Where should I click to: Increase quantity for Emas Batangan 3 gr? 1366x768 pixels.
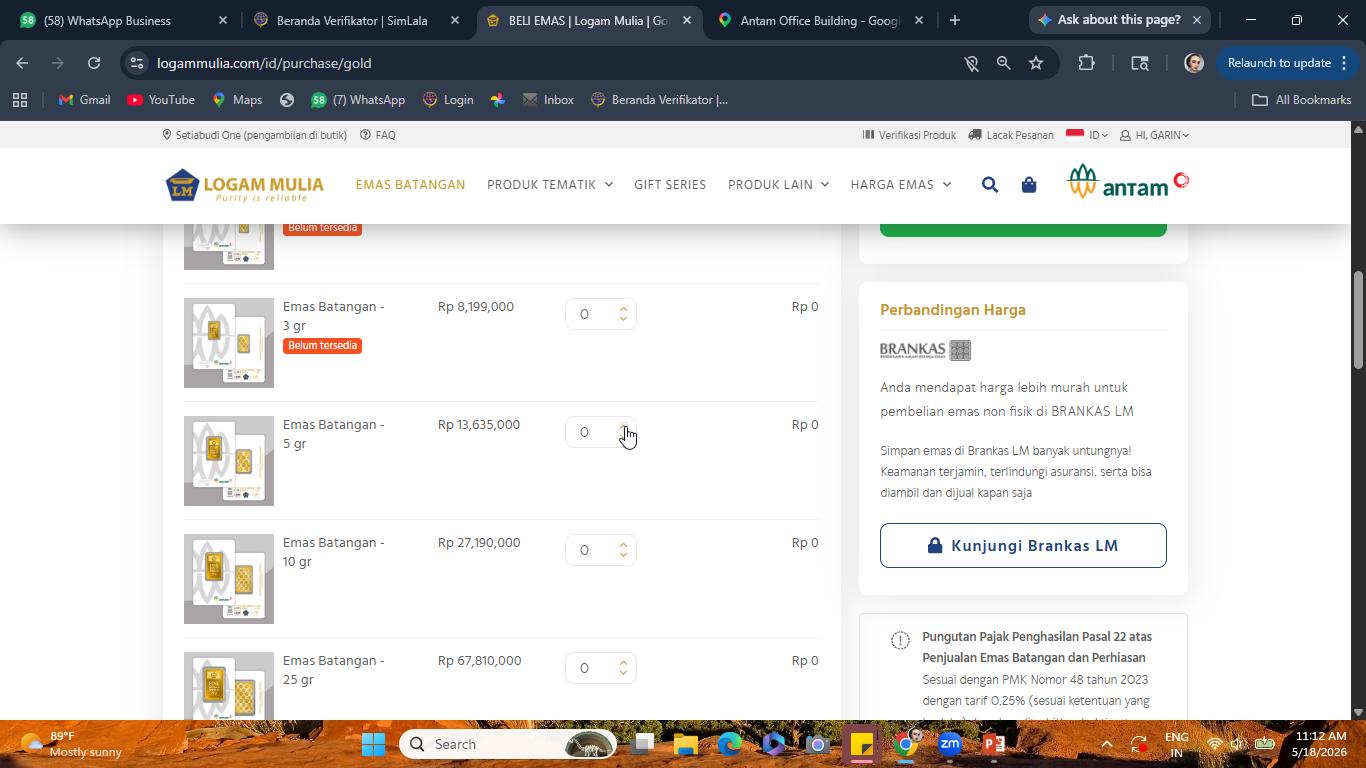click(623, 309)
